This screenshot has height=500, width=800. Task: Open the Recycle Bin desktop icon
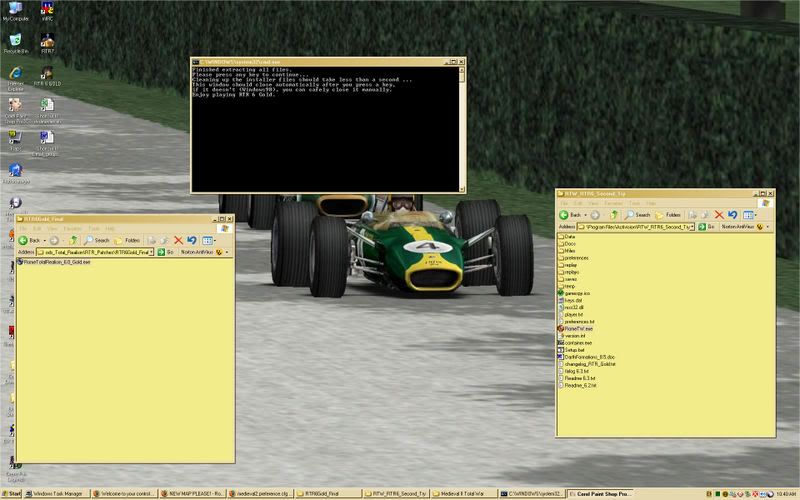[x=15, y=41]
